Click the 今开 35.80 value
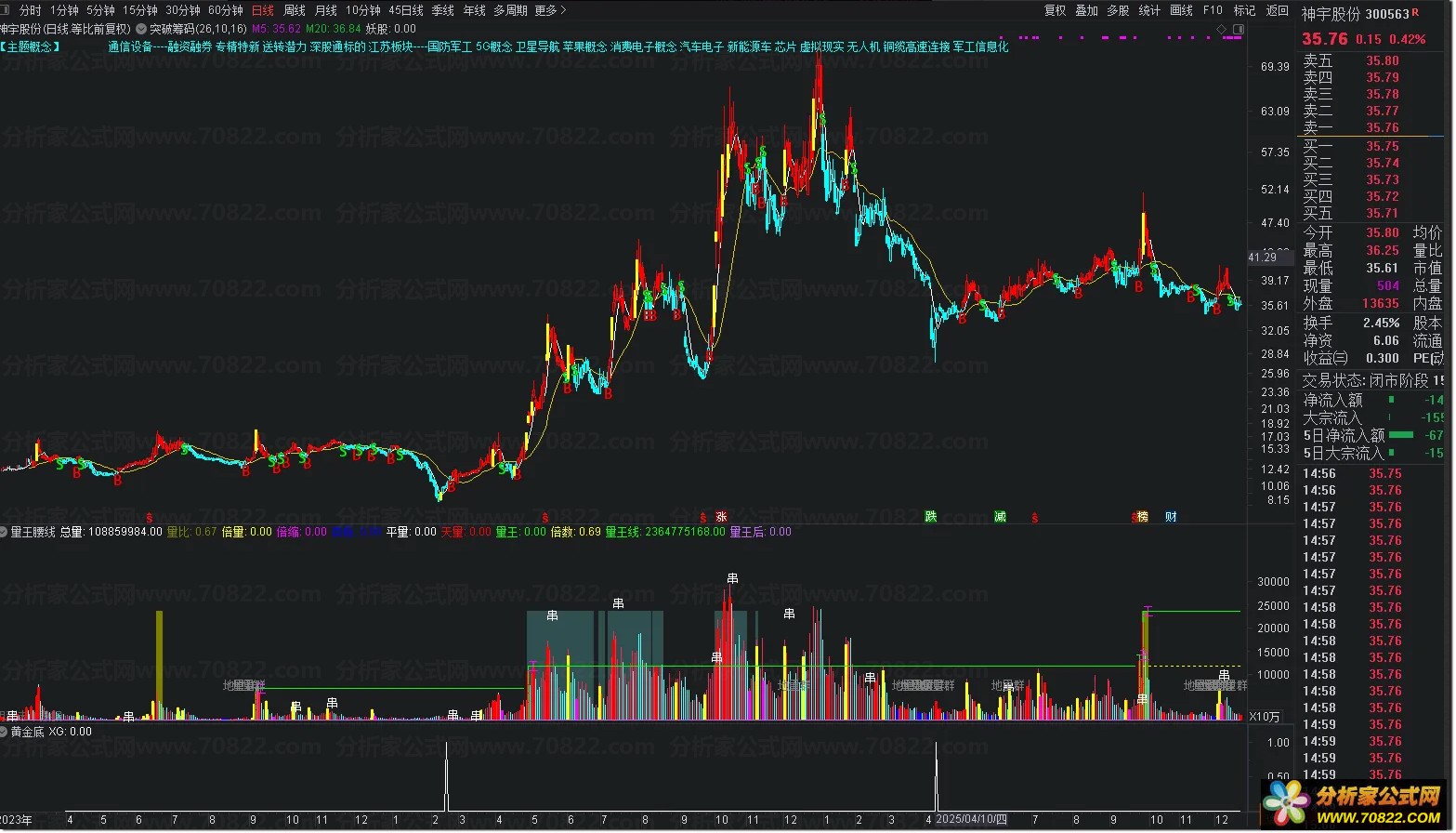 pyautogui.click(x=1383, y=233)
